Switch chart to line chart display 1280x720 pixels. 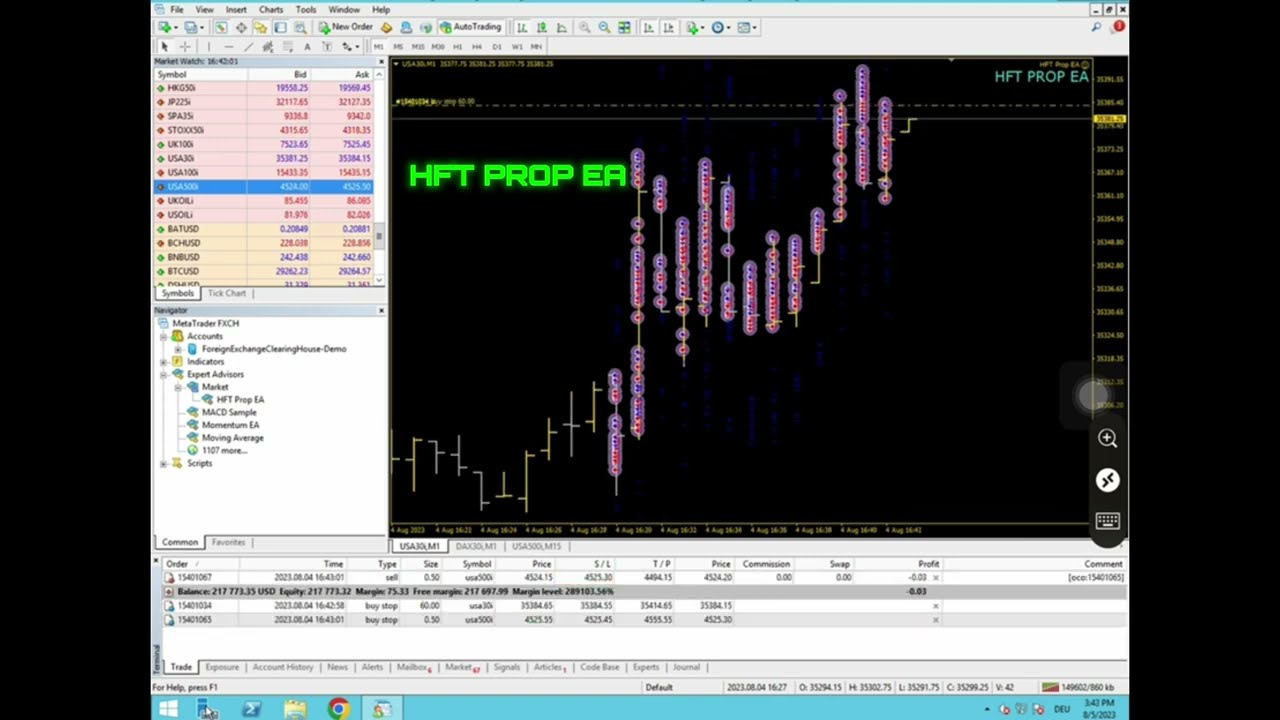pos(561,28)
